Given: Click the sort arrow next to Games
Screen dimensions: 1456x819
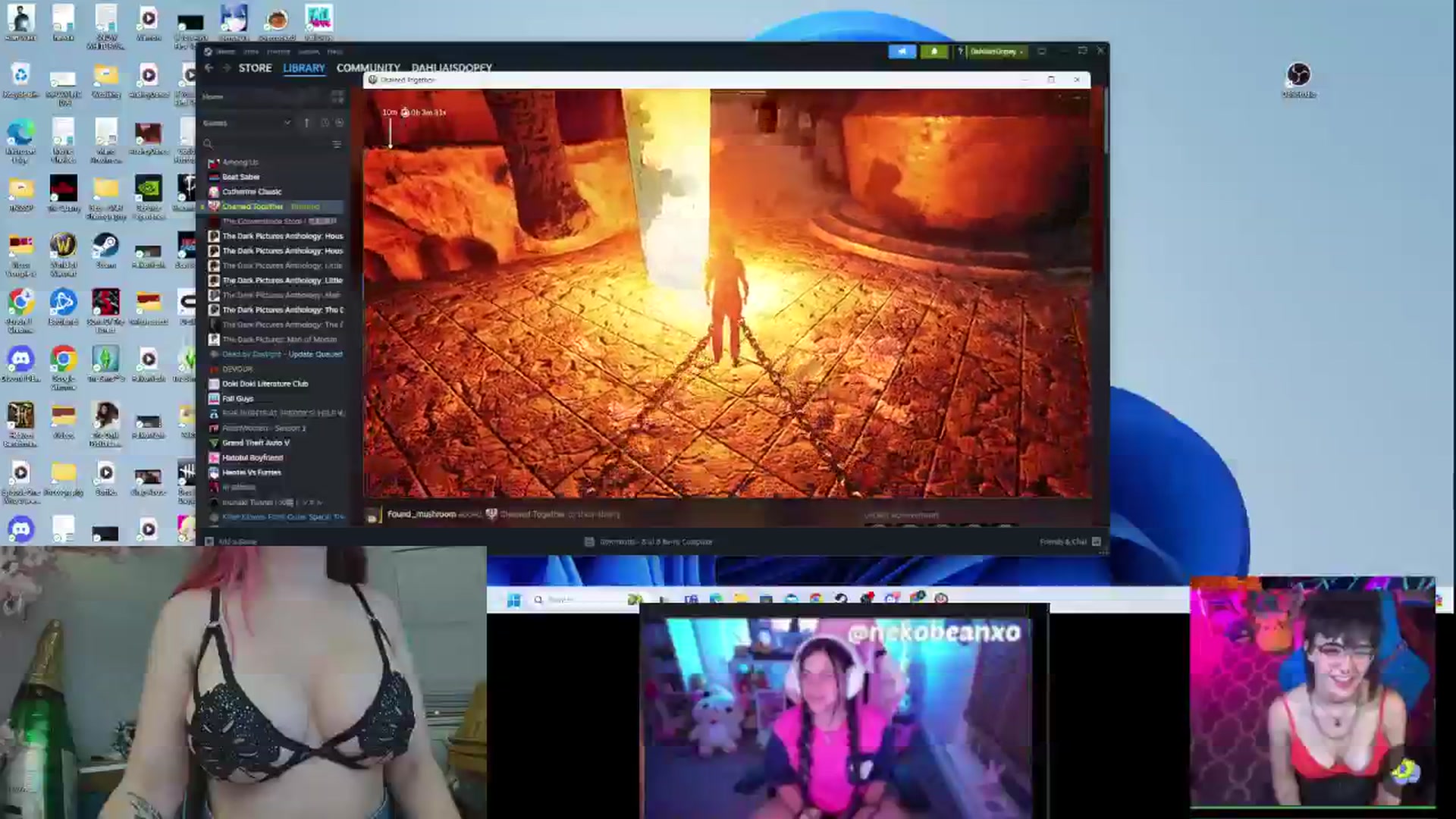Looking at the screenshot, I should coord(306,123).
